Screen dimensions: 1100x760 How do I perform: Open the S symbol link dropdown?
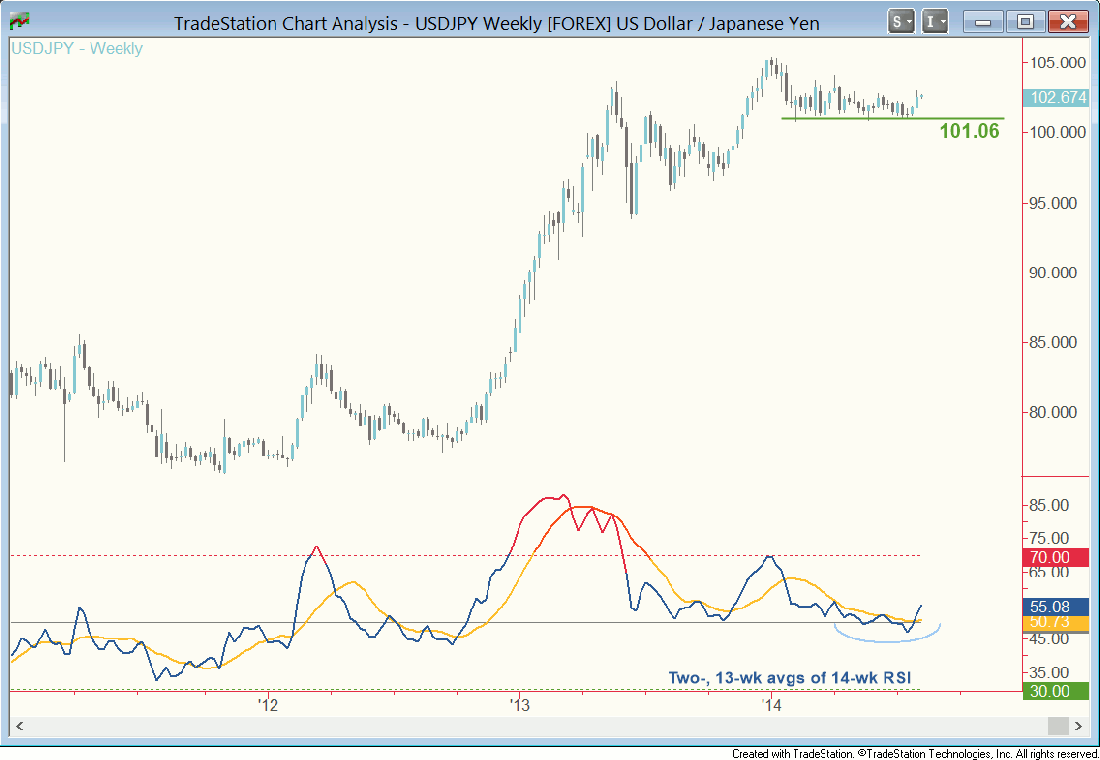tap(902, 21)
